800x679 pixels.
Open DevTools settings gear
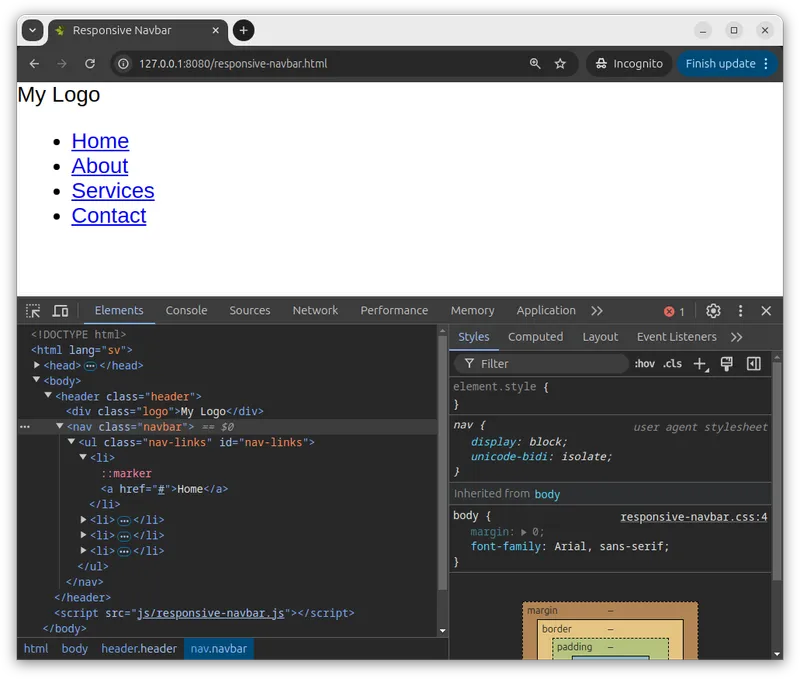point(713,311)
